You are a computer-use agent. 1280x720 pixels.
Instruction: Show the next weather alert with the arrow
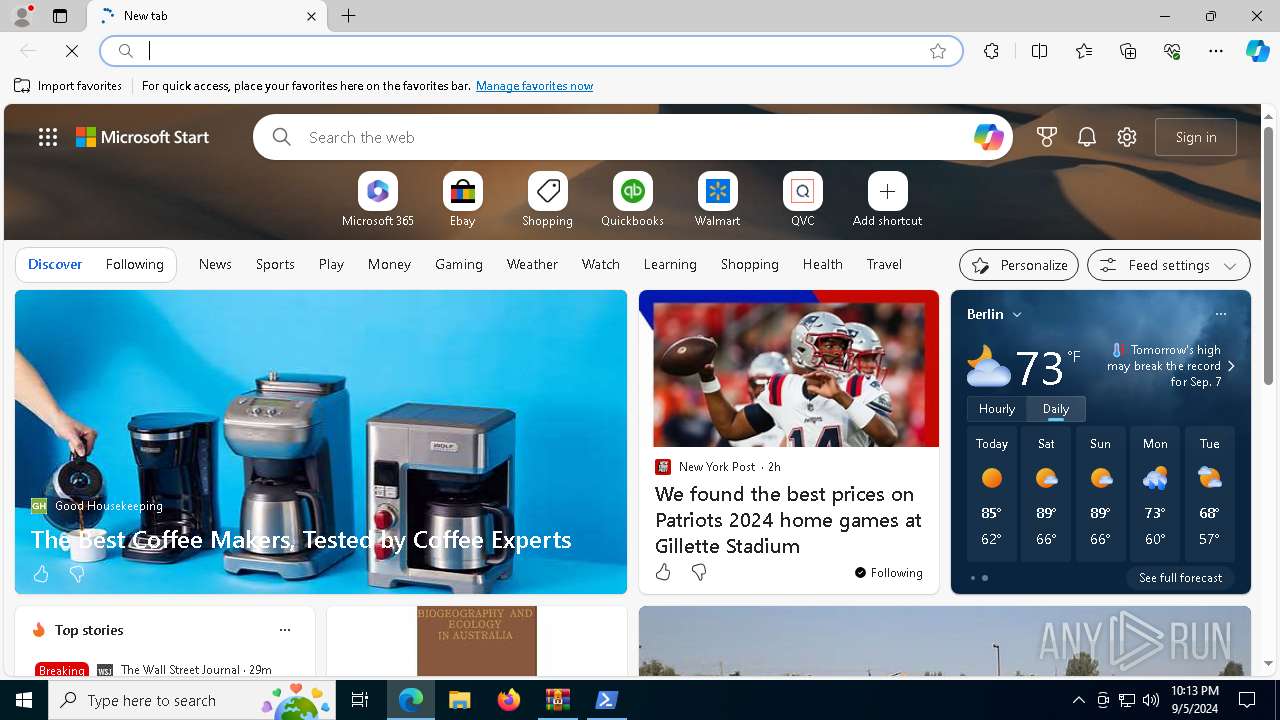click(1231, 366)
